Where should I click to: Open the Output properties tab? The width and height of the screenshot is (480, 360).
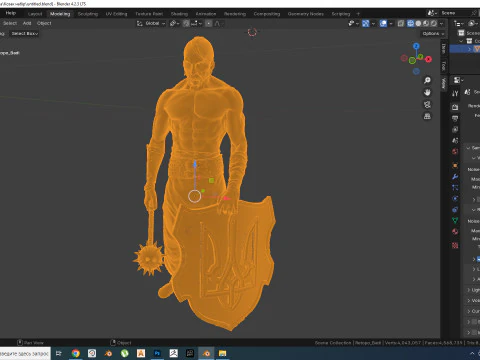455,118
